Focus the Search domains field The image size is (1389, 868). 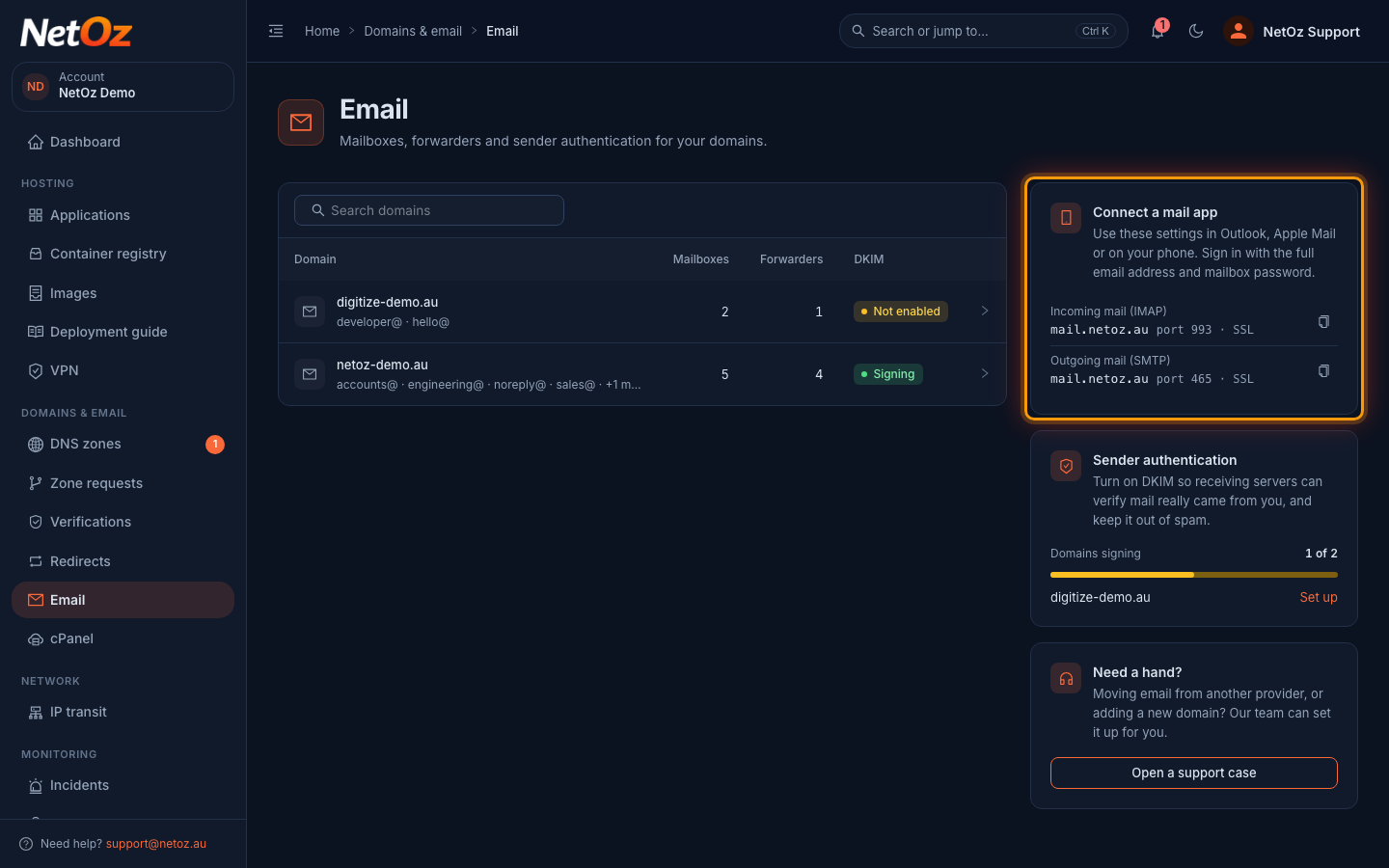tap(429, 210)
